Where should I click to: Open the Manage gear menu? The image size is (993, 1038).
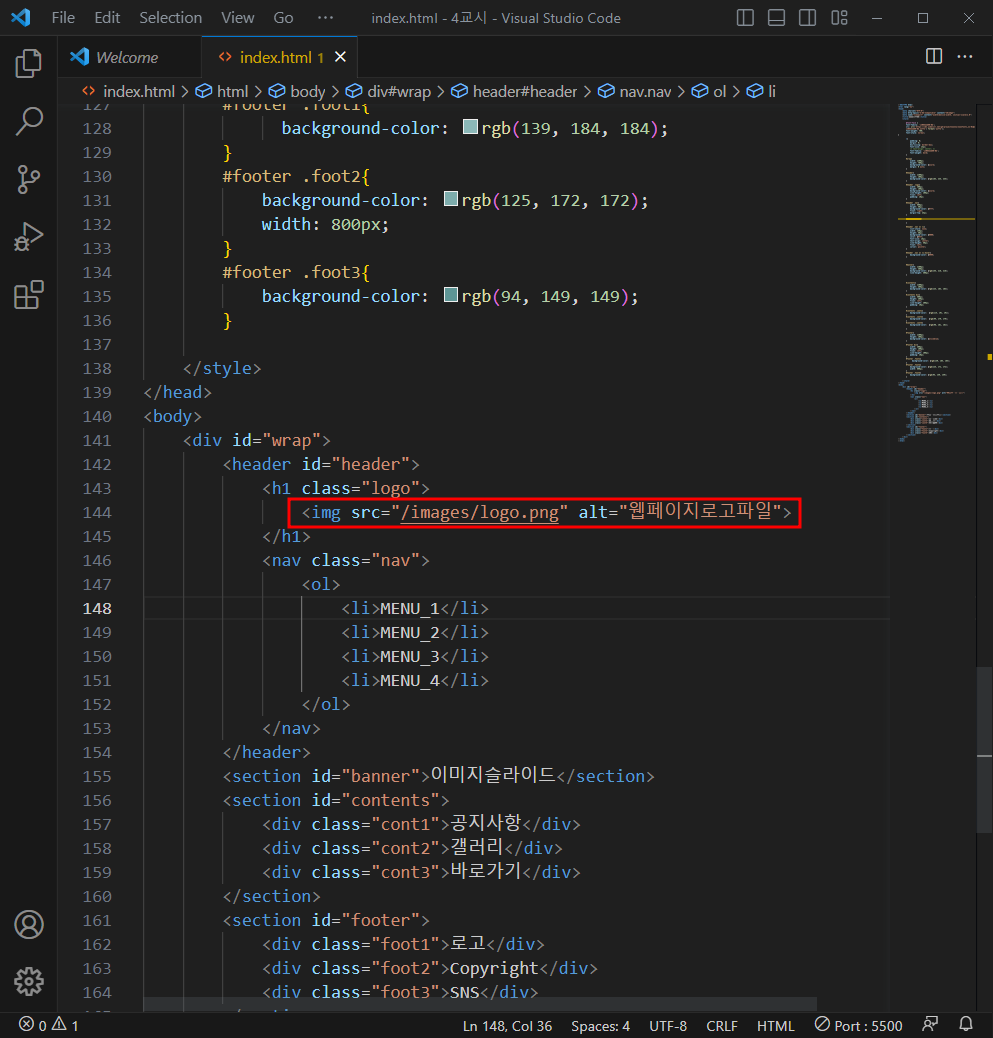click(x=28, y=982)
